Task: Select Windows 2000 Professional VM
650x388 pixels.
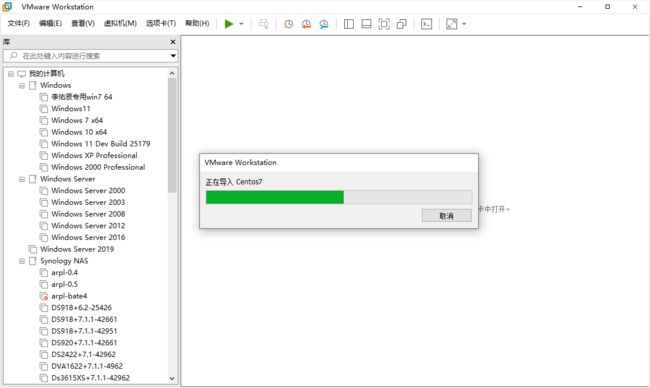Action: coord(98,167)
